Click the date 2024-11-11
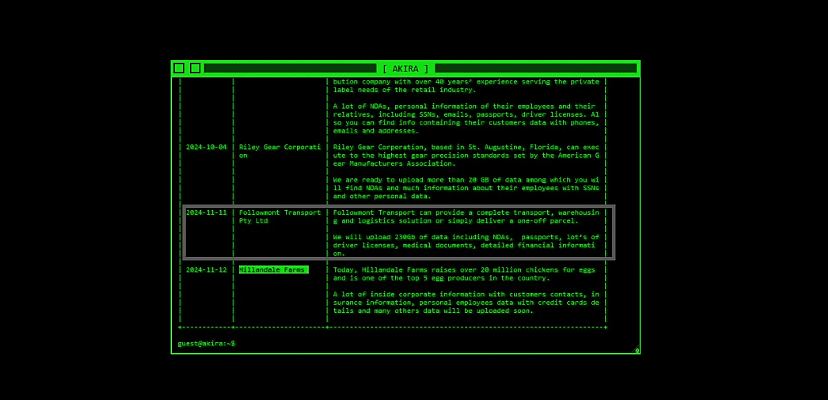Viewport: 828px width, 400px height. tap(206, 212)
